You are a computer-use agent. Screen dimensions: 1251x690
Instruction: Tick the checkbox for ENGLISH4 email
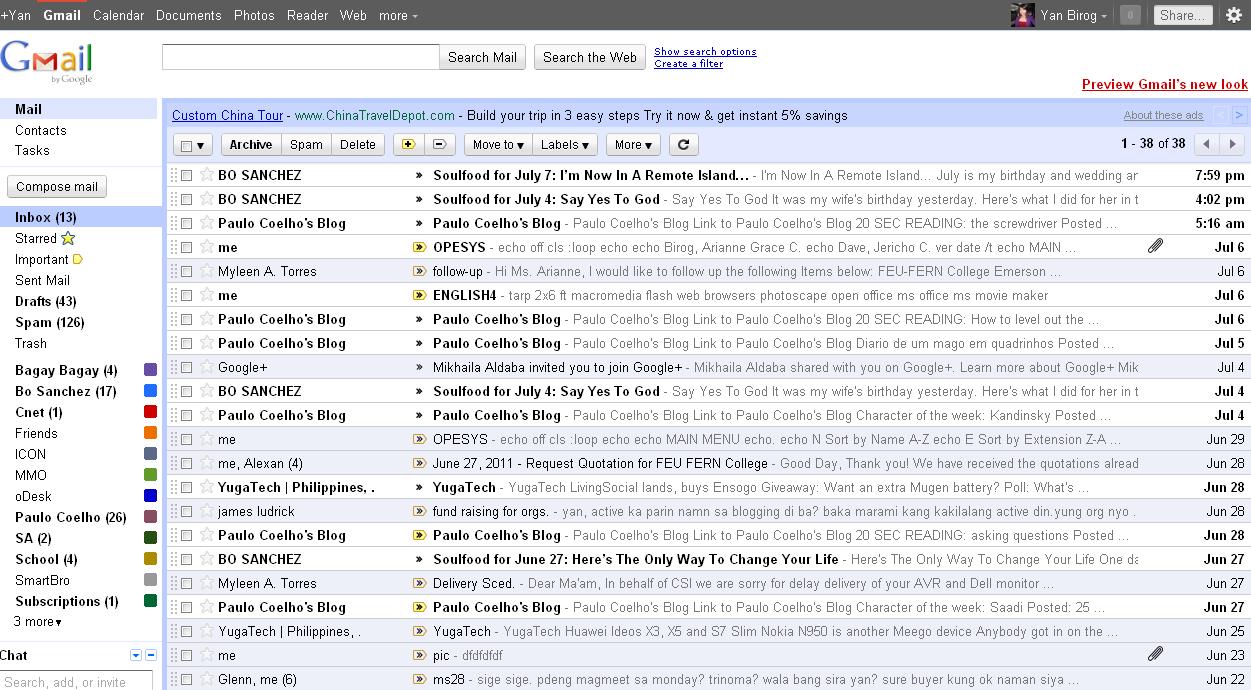[186, 295]
